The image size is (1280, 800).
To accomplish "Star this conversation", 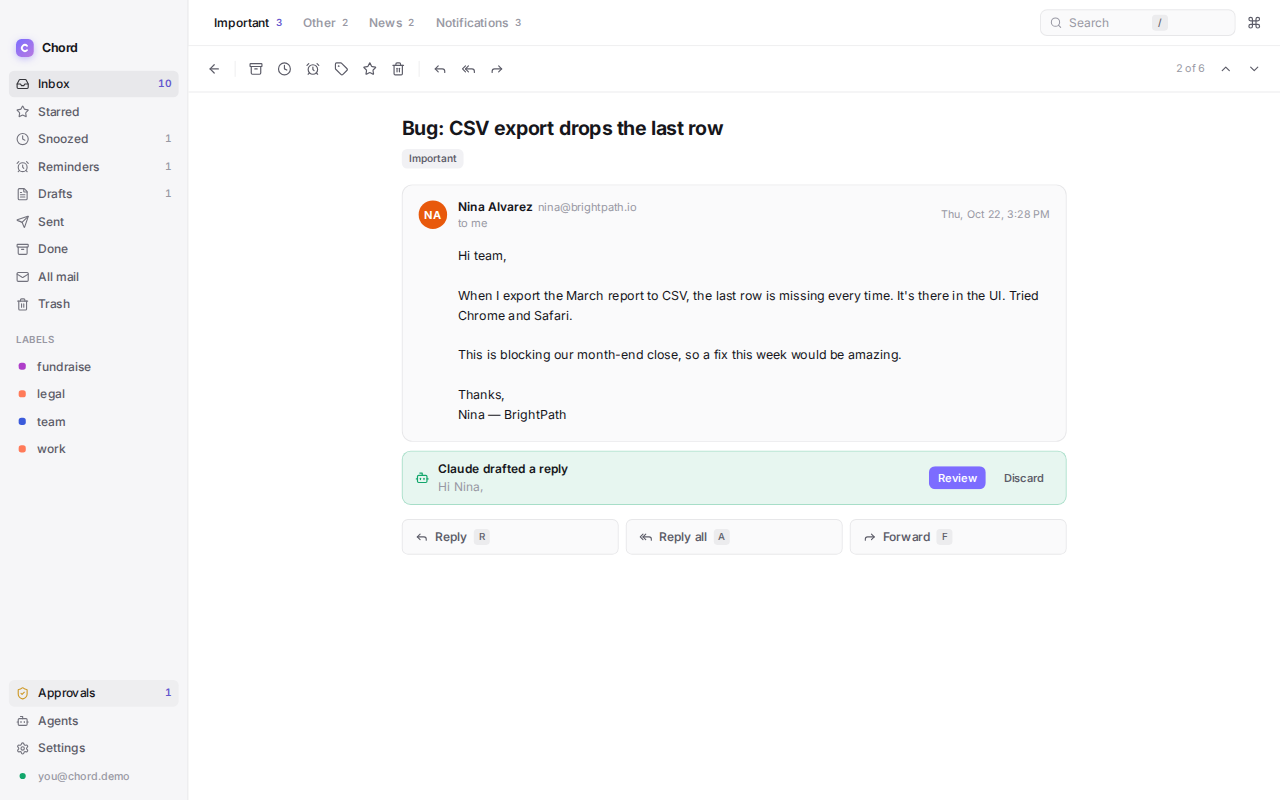I will point(370,69).
